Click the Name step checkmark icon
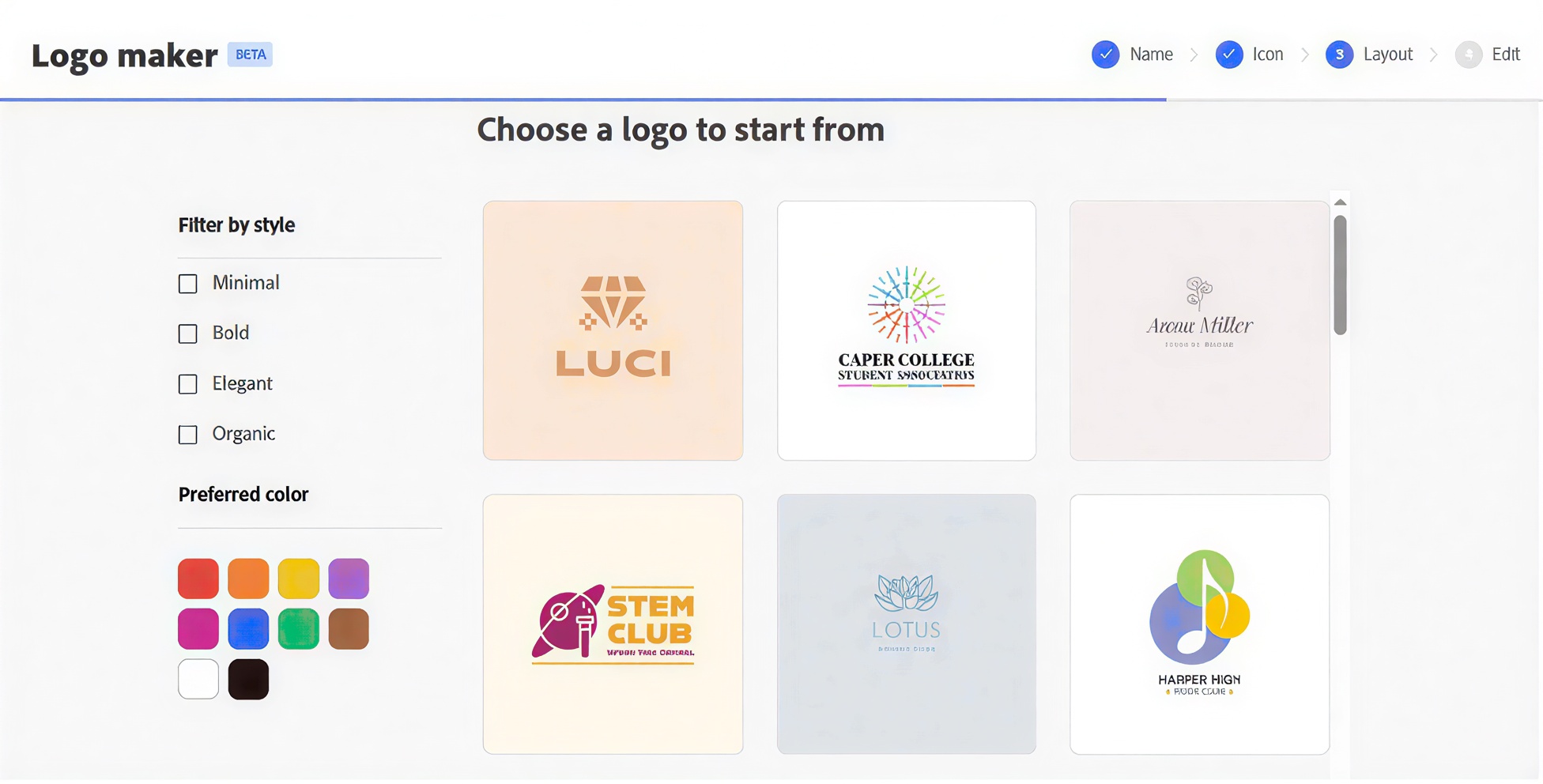1543x784 pixels. coord(1105,55)
